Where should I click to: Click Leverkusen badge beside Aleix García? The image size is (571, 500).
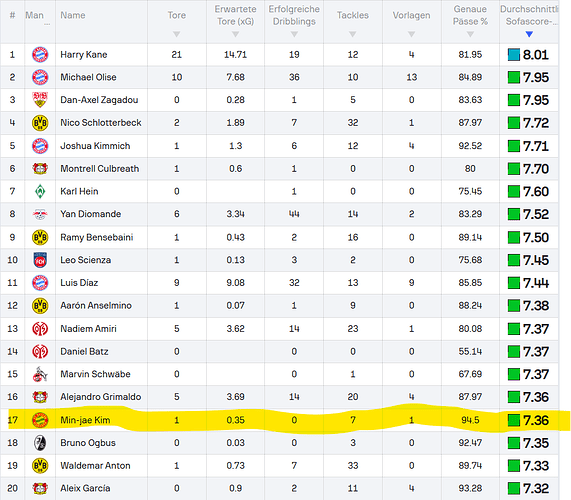(x=40, y=488)
